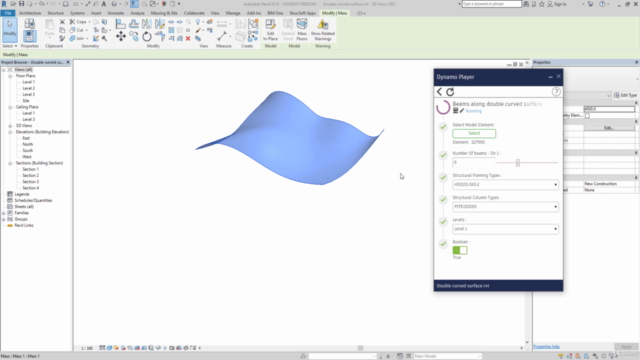This screenshot has width=640, height=360.
Task: Show Related Warnings
Action: point(322,30)
